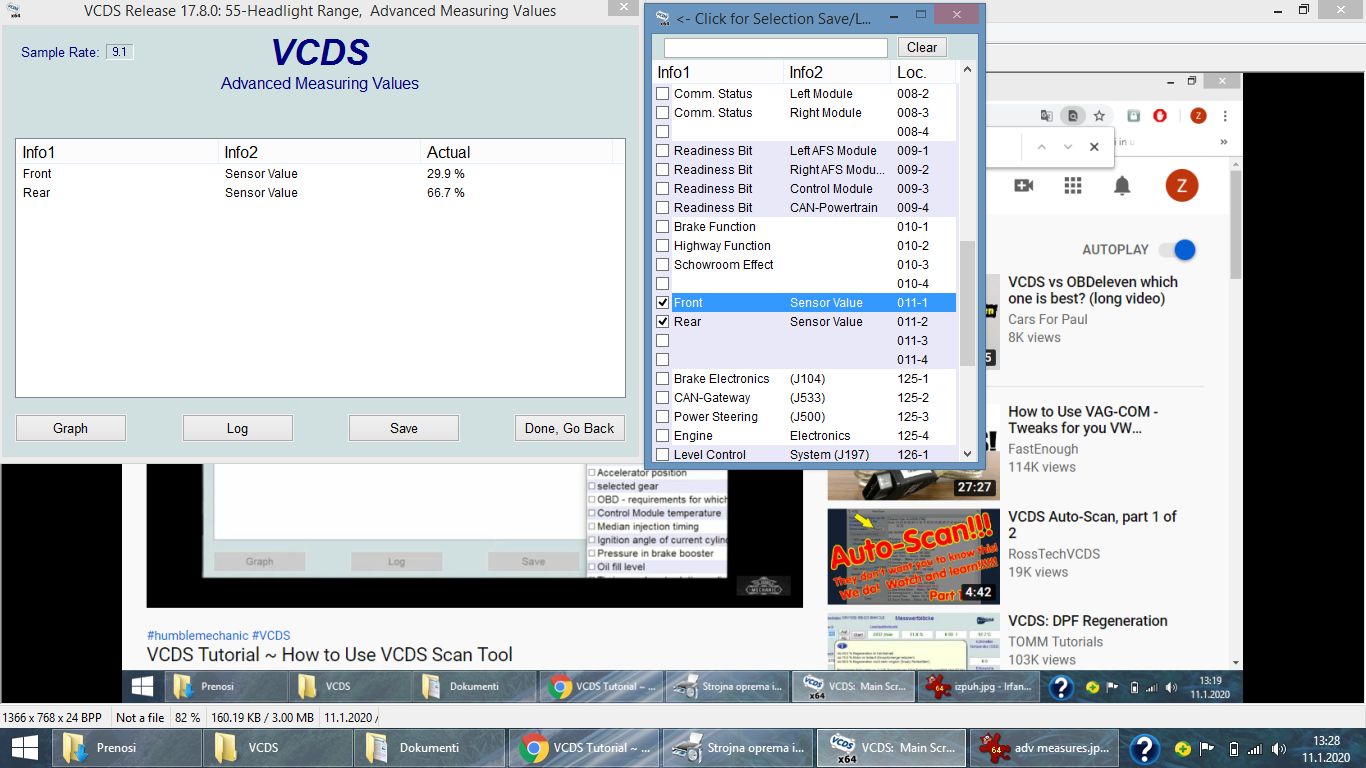Close the Chrome find bar with X
Viewport: 1366px width, 768px height.
[x=1094, y=147]
